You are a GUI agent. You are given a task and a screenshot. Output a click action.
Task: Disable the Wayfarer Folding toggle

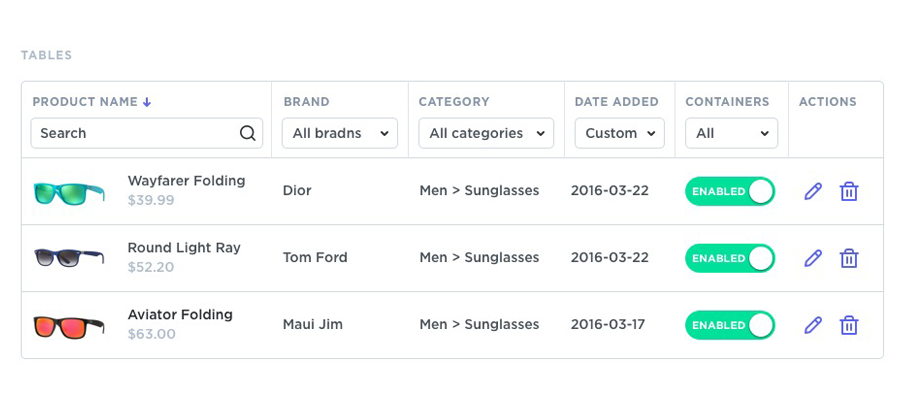(730, 191)
